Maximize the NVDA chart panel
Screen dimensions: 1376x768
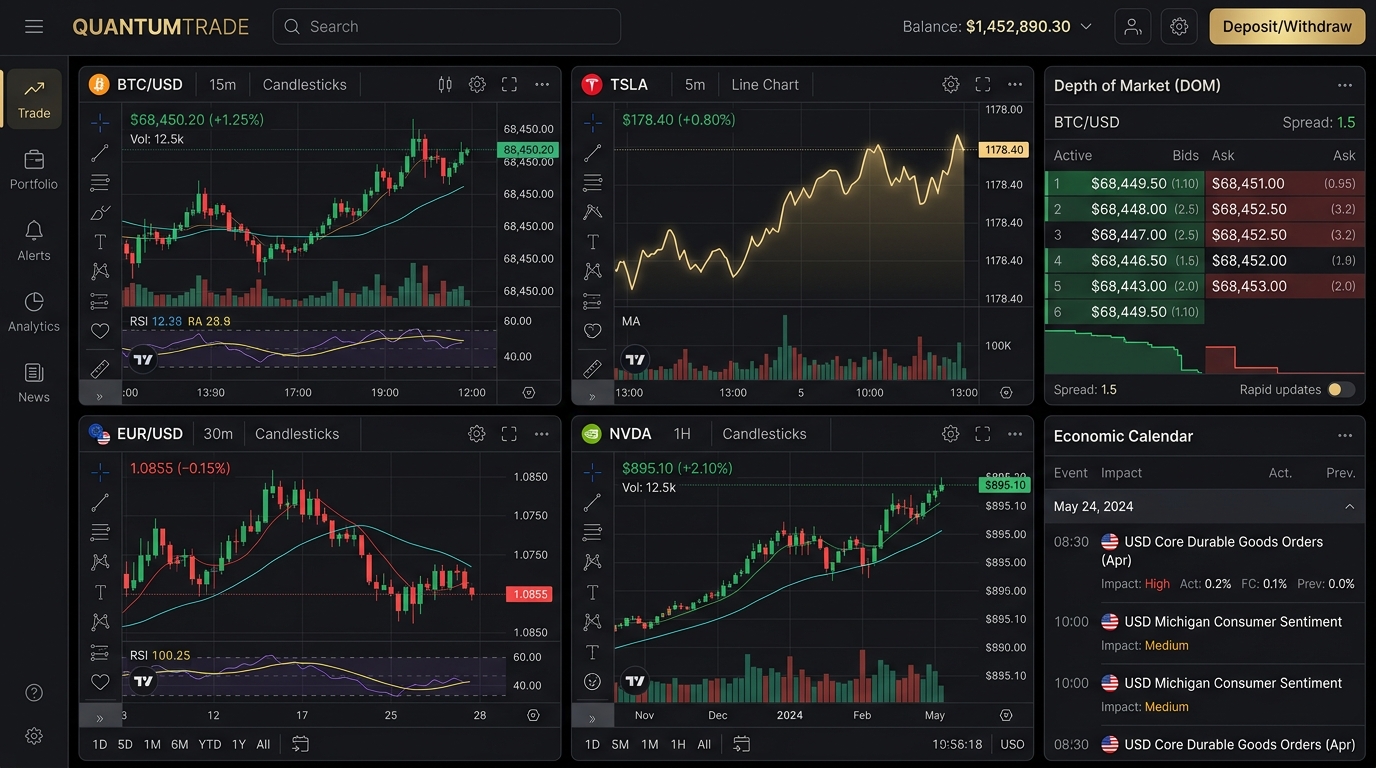point(983,434)
